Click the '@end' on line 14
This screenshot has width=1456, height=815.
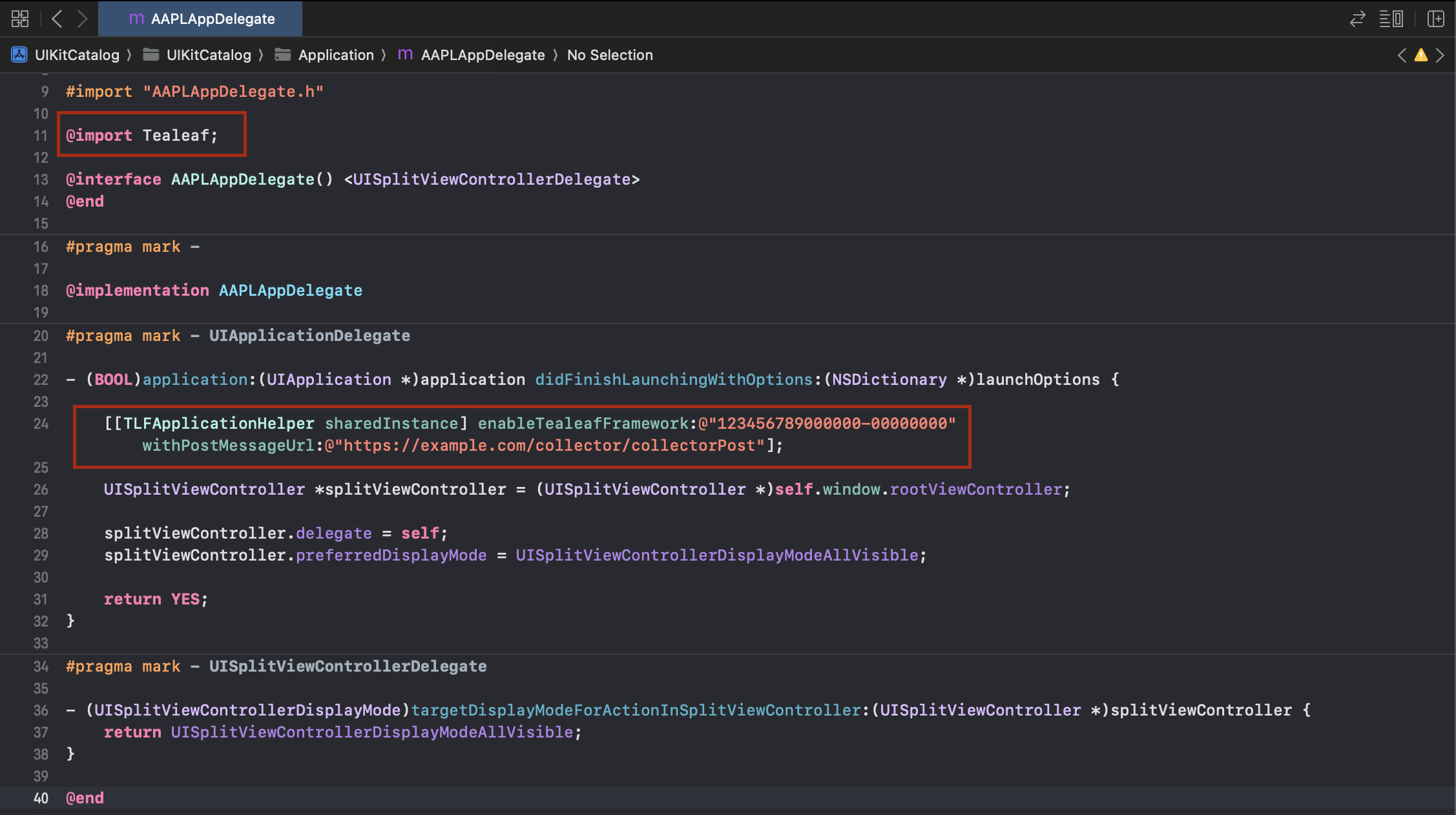(x=85, y=201)
